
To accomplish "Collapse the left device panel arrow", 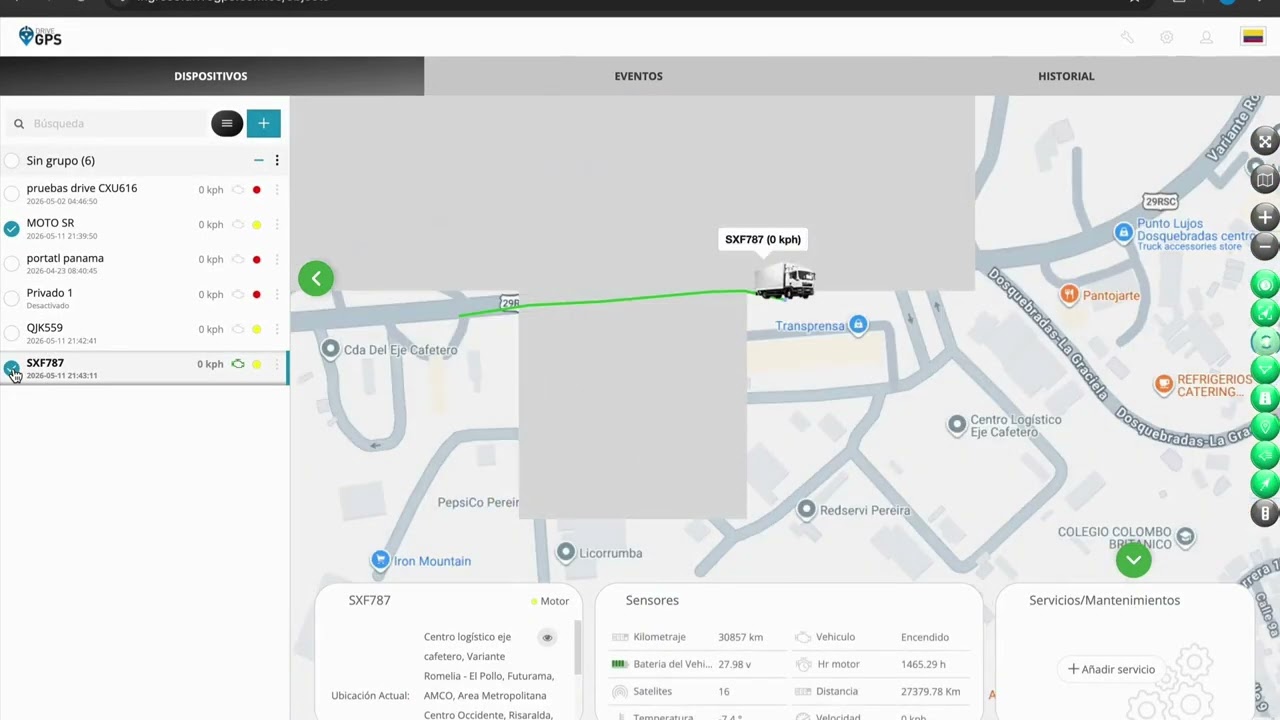I will click(316, 278).
